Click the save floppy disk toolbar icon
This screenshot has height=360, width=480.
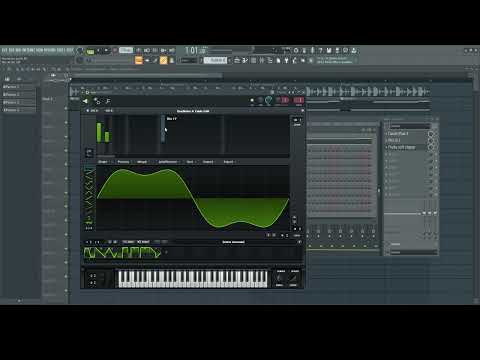coord(329,50)
